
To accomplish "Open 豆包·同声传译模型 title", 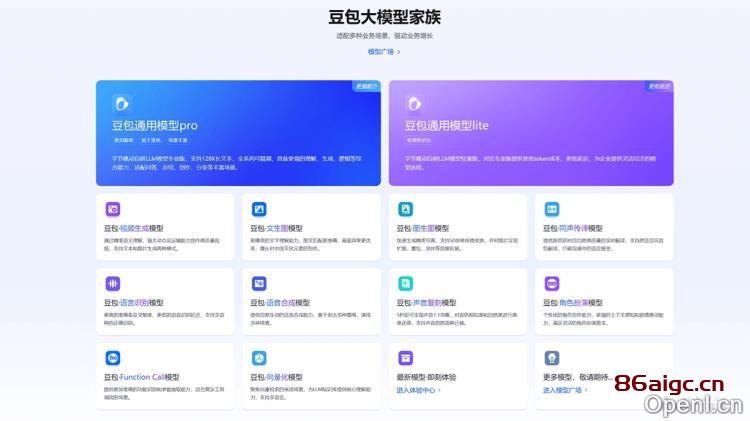I will tap(573, 228).
